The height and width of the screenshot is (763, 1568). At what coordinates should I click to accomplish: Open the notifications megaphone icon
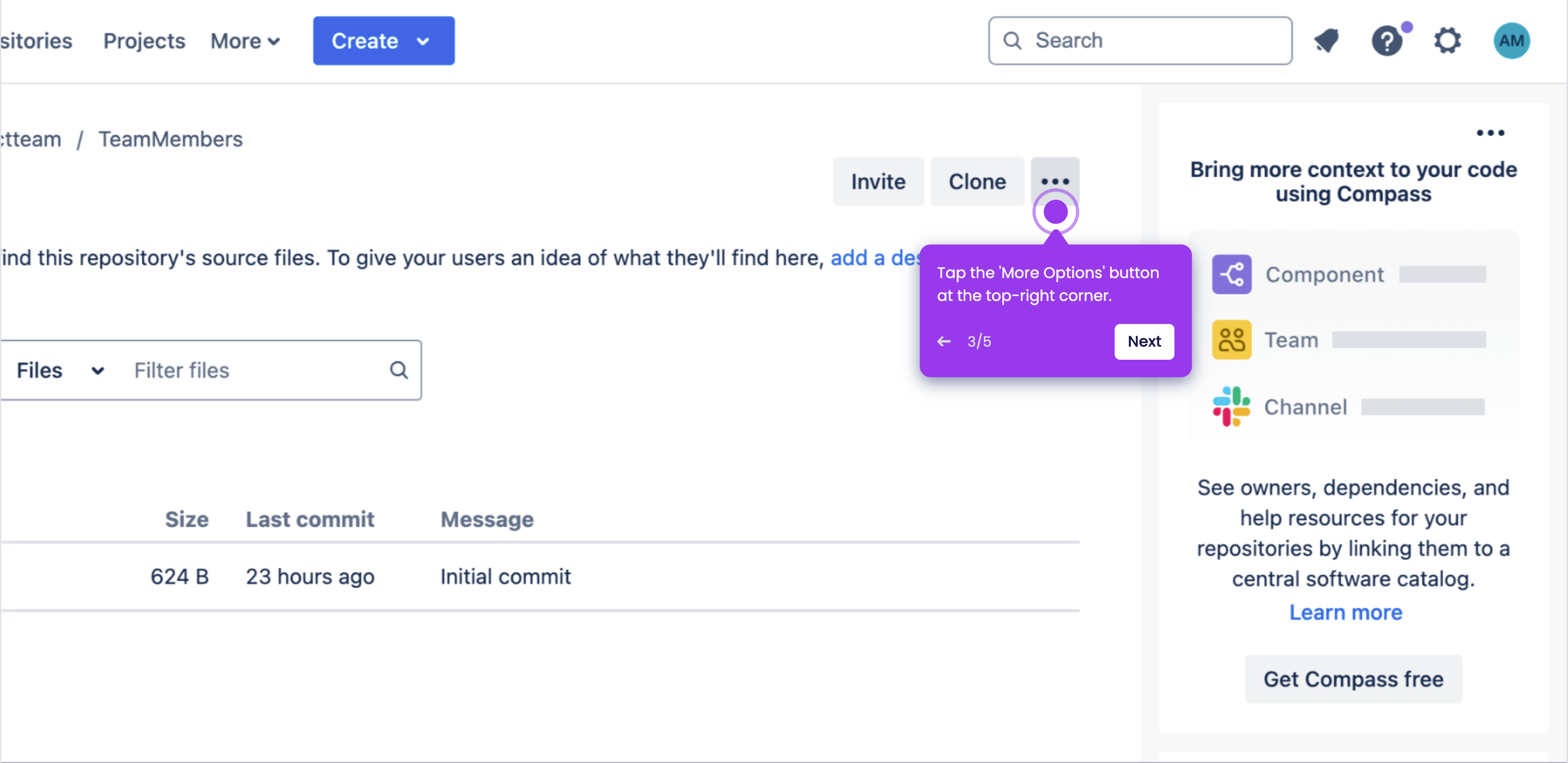(1327, 41)
